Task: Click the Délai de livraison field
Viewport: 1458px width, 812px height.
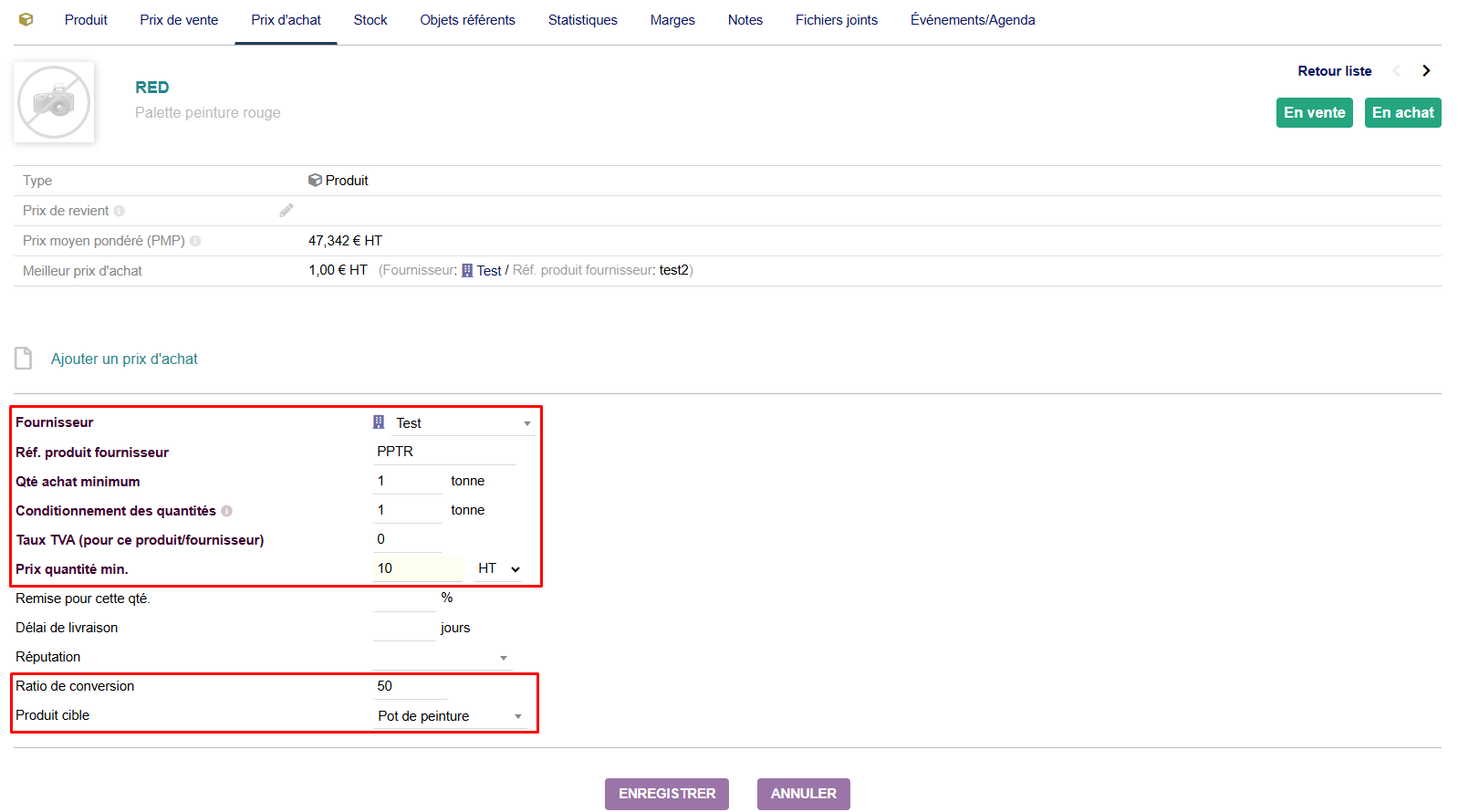Action: pyautogui.click(x=404, y=628)
